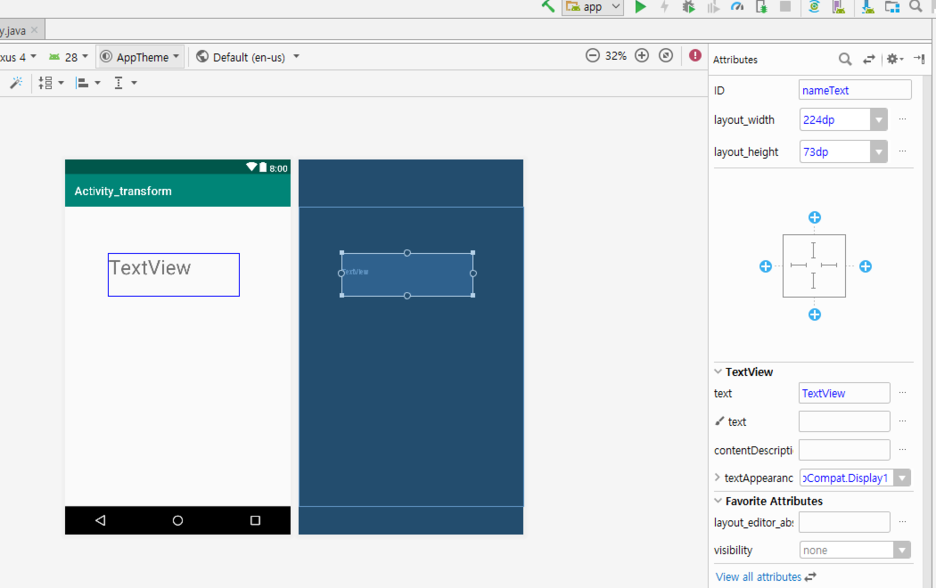Click the Android home circle in preview
This screenshot has height=588, width=936.
tap(178, 521)
